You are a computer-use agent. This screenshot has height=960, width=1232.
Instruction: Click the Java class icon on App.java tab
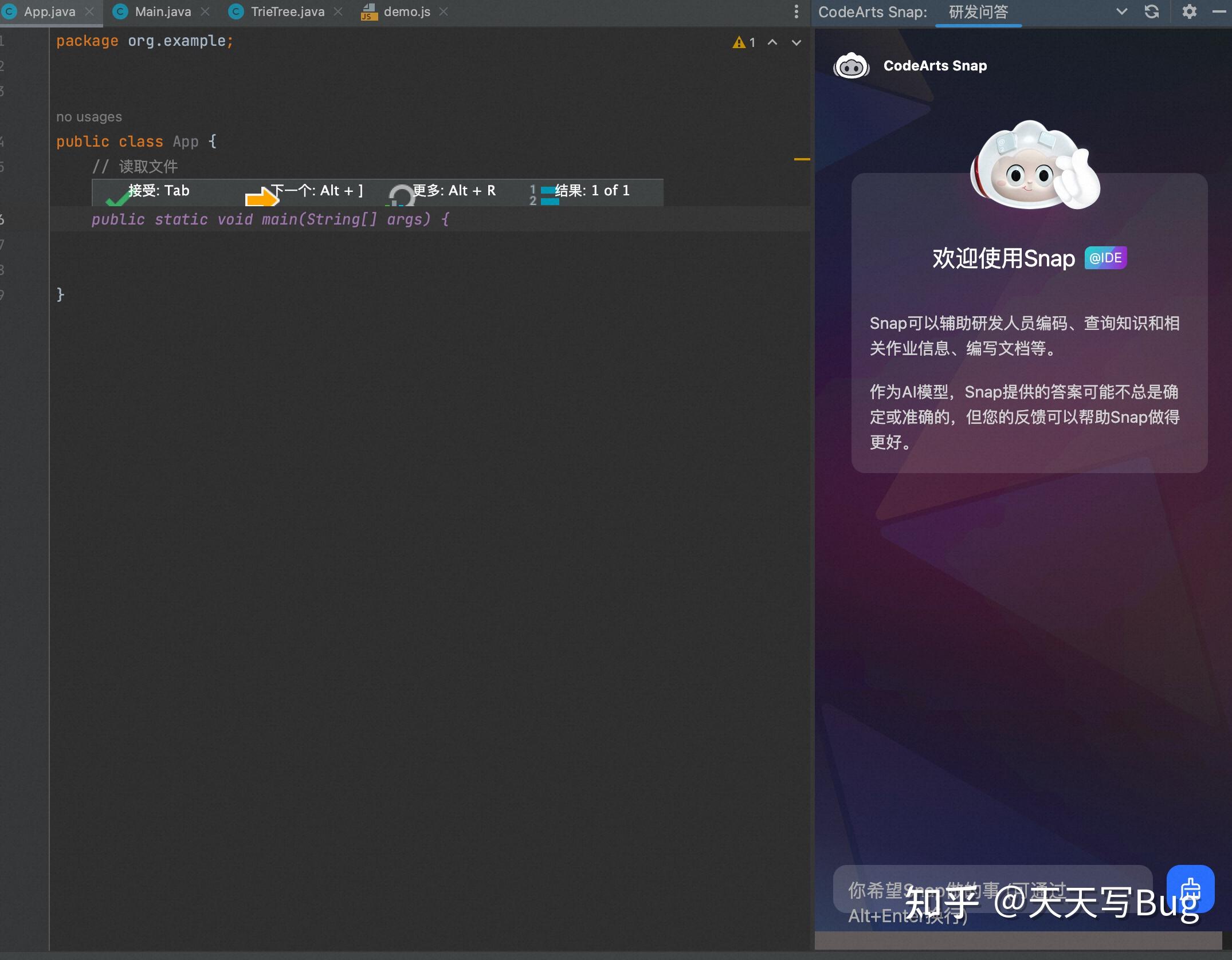(x=9, y=11)
